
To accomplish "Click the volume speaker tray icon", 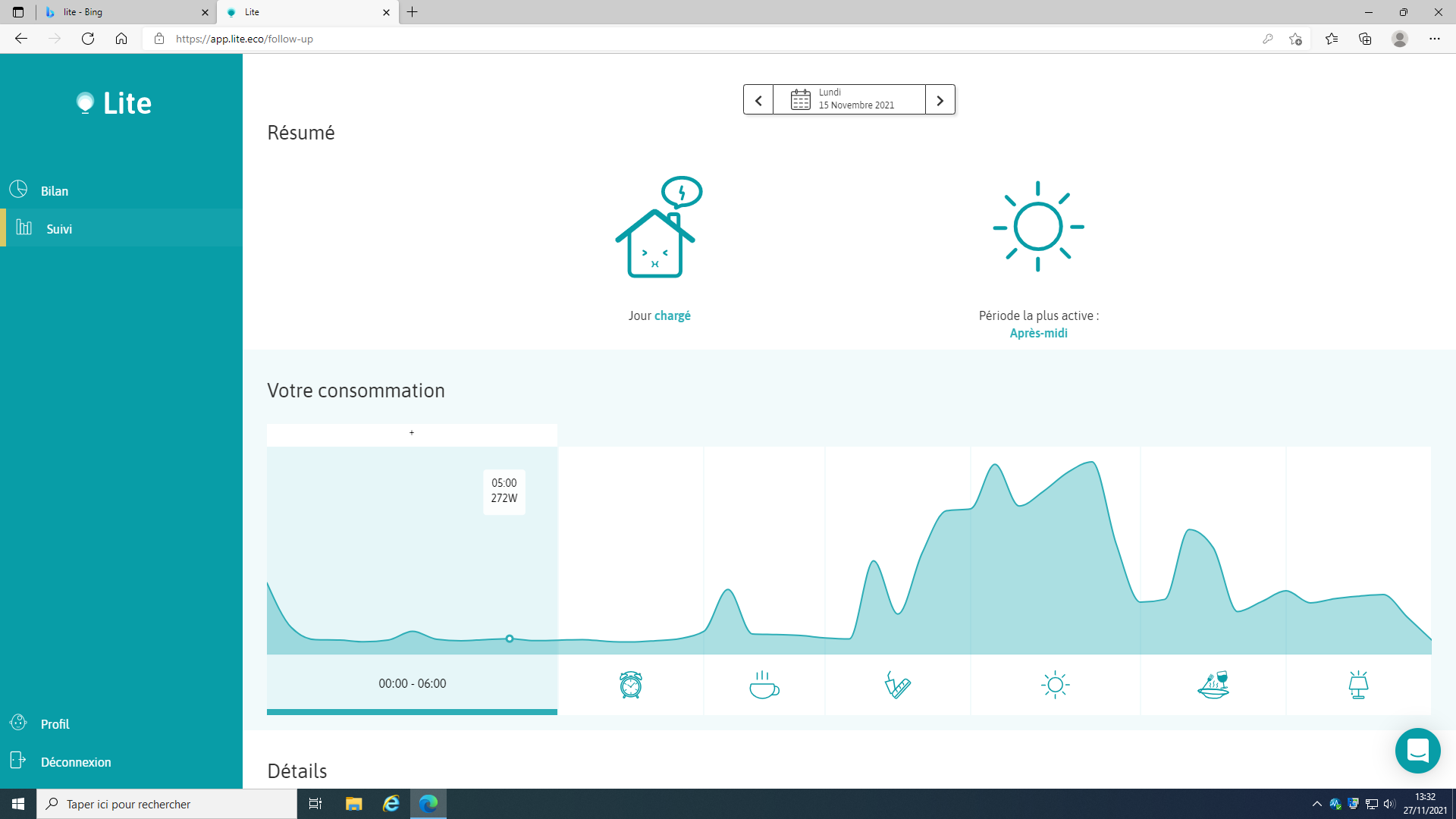I will [x=1389, y=804].
